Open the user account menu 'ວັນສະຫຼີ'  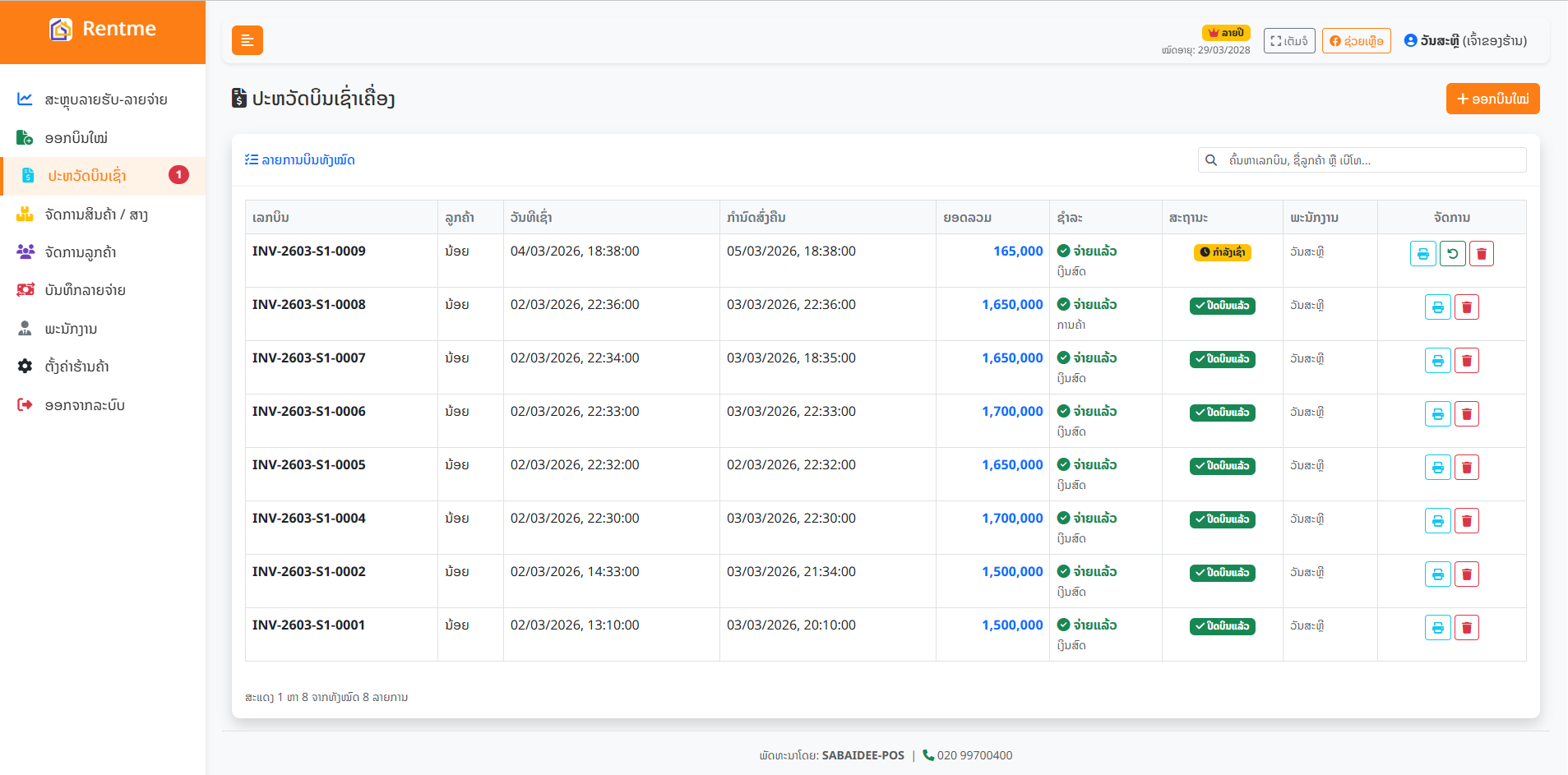(x=1465, y=41)
